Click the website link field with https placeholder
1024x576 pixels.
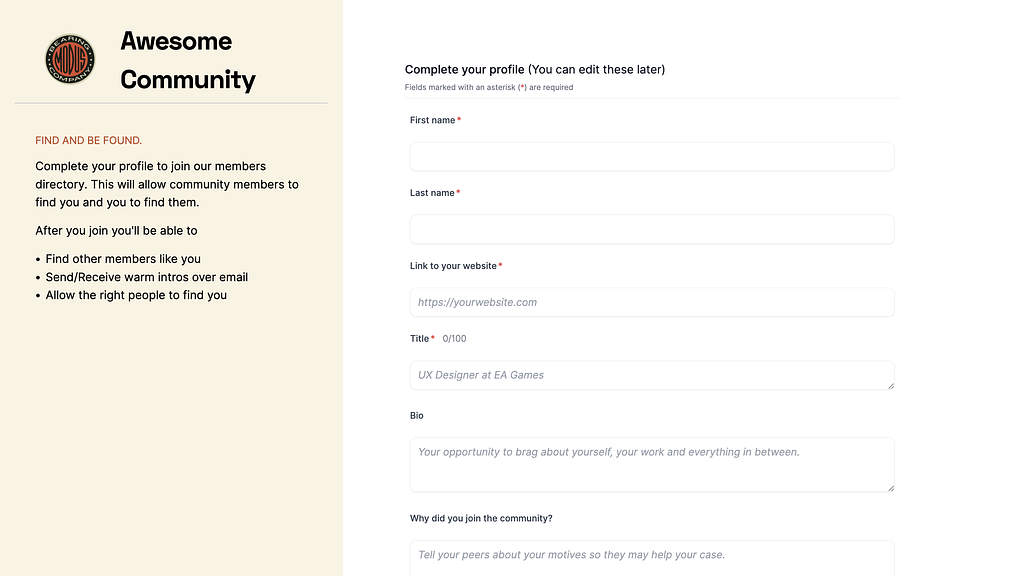652,302
